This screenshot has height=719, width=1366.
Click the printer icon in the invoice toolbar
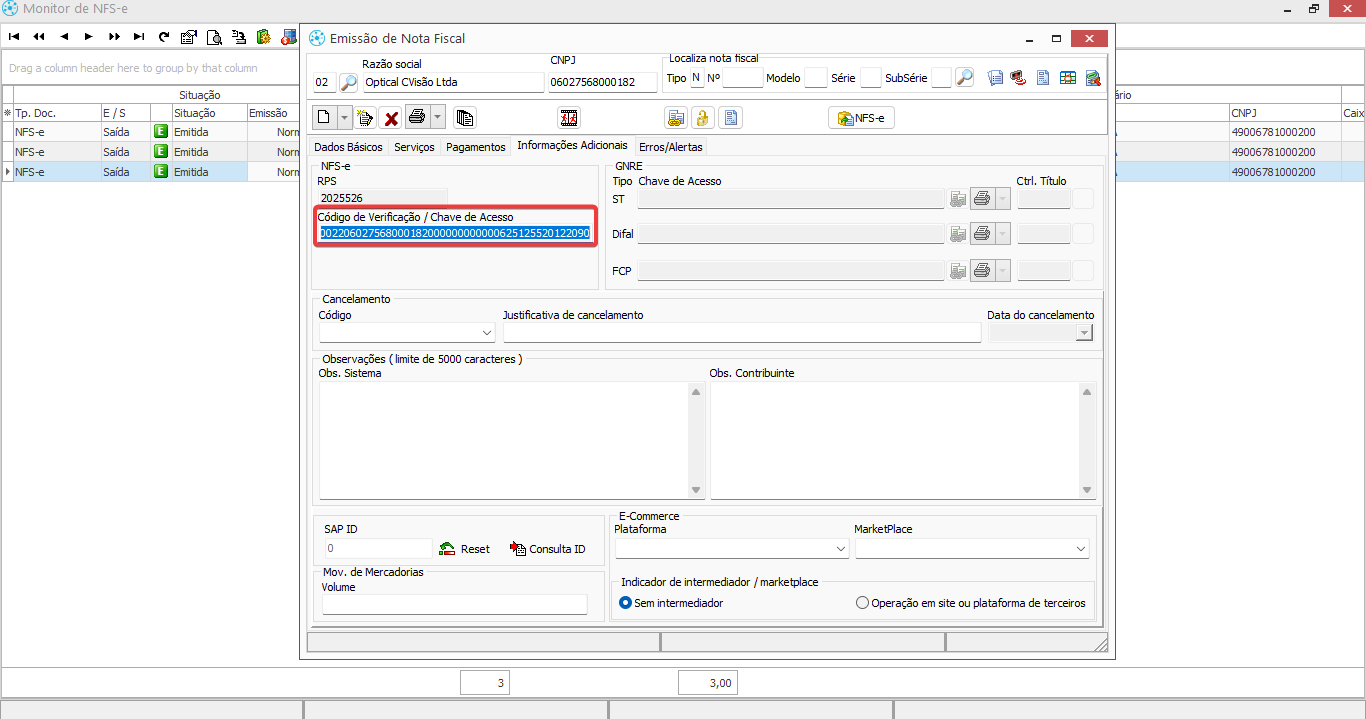tap(417, 118)
